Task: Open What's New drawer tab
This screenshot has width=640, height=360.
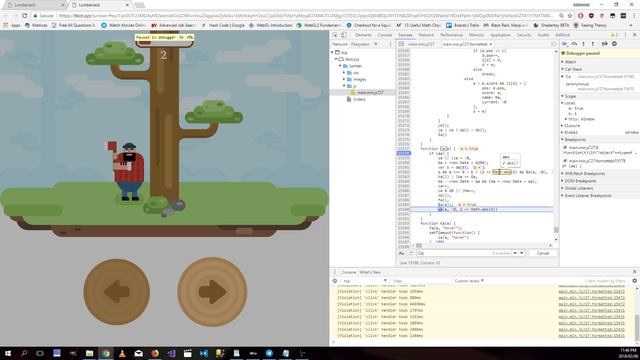Action: click(x=370, y=272)
